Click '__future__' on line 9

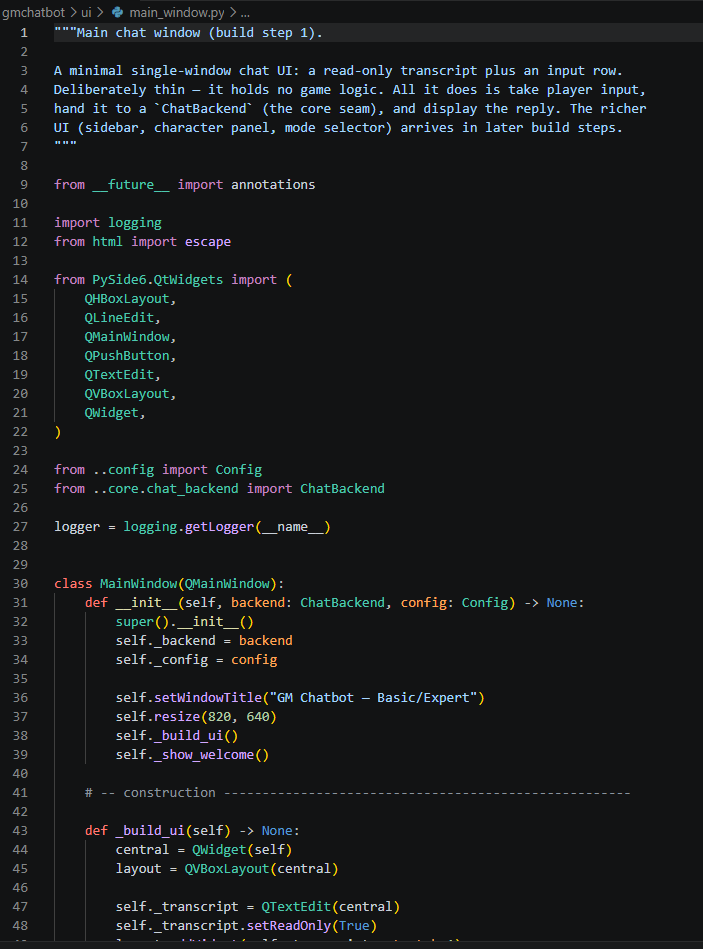(131, 185)
